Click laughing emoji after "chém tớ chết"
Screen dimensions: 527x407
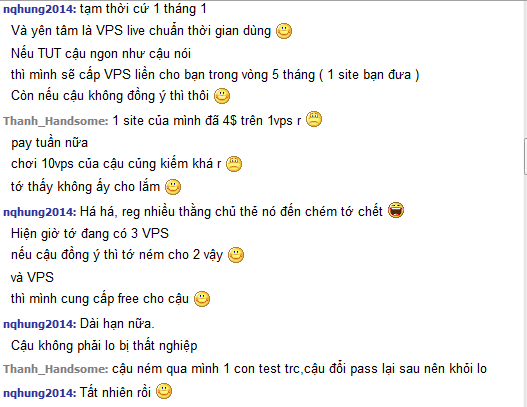pos(396,210)
